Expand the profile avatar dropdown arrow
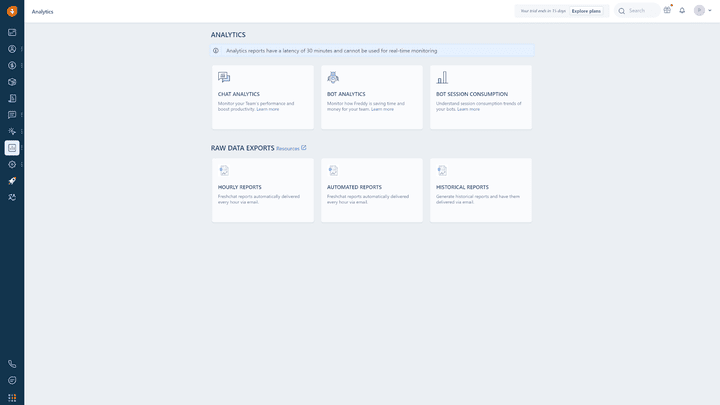The width and height of the screenshot is (720, 405). [x=709, y=11]
